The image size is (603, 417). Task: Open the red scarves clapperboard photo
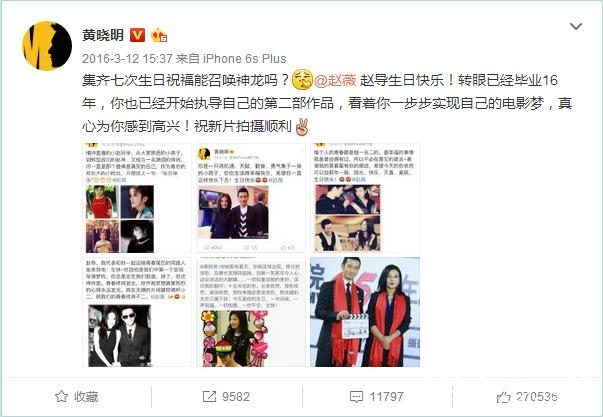pyautogui.click(x=365, y=312)
